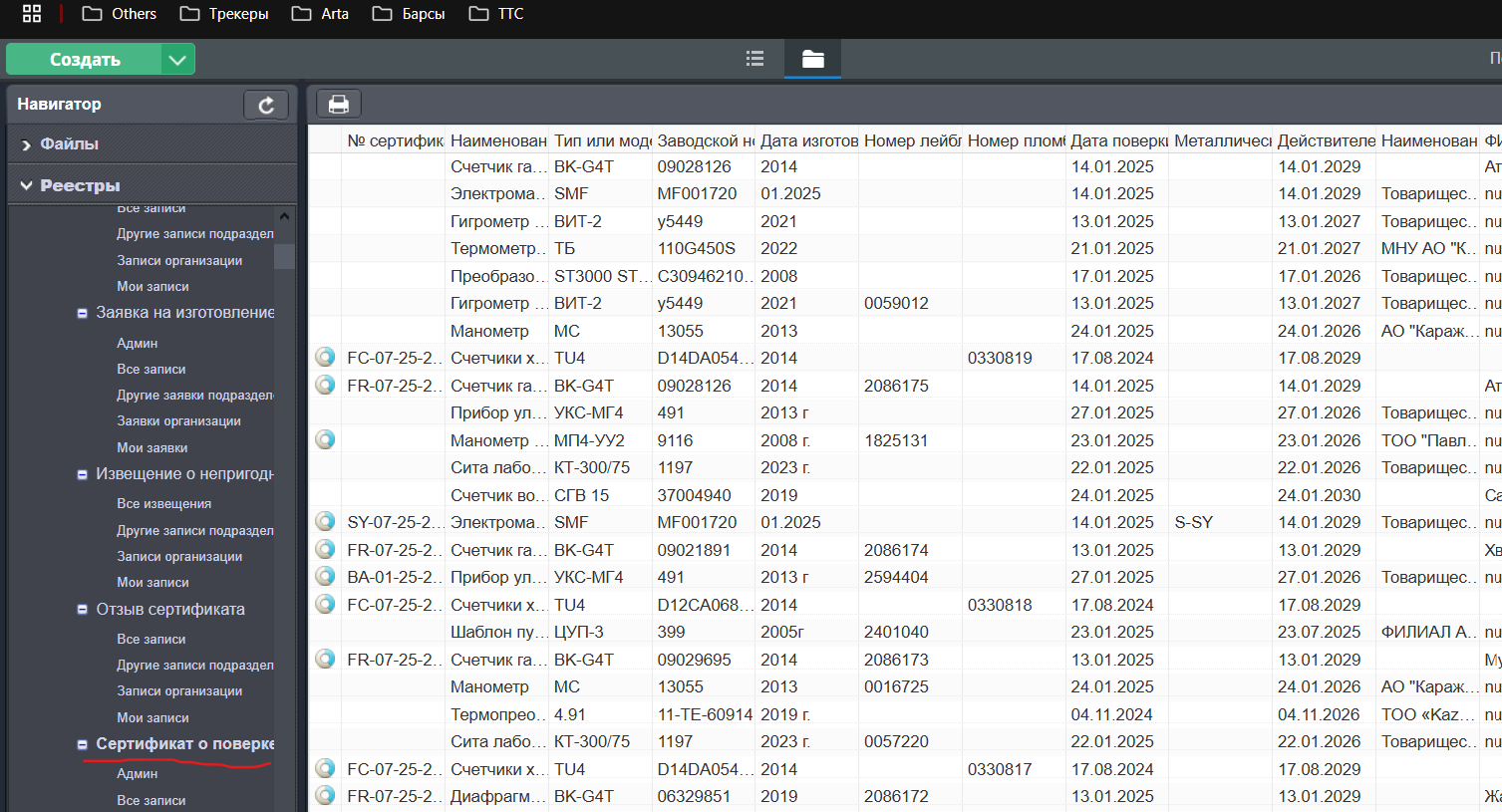Open Заявки организации in the navigator

pyautogui.click(x=178, y=420)
